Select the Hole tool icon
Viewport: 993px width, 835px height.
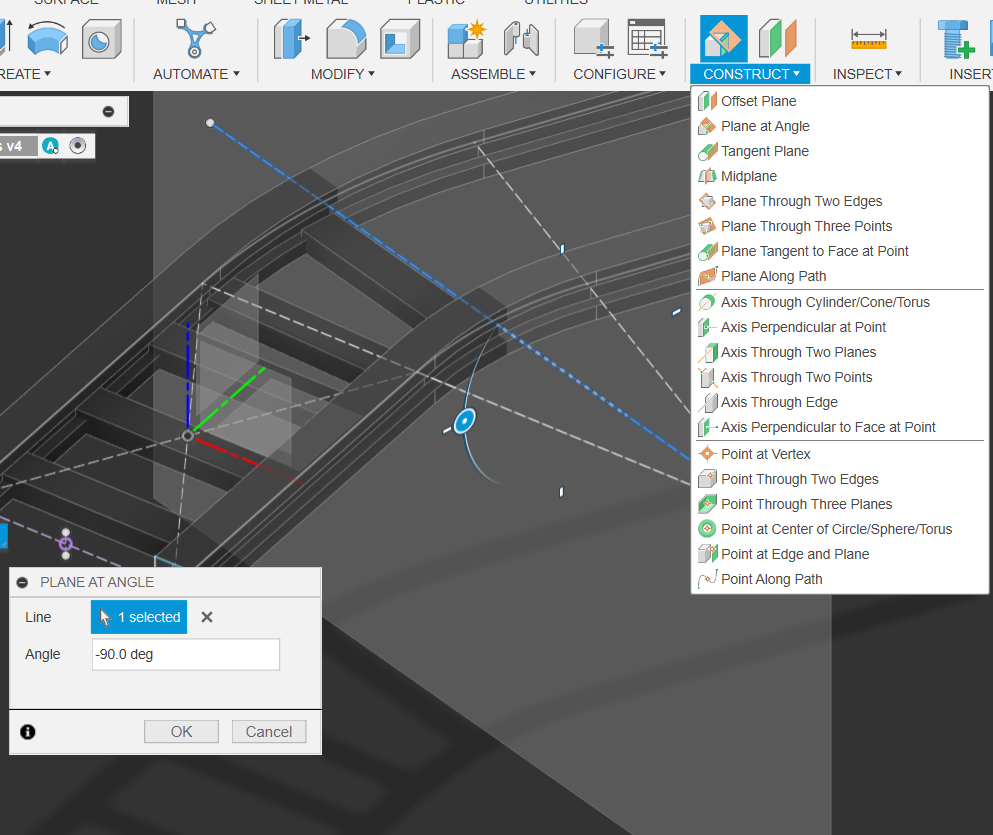(x=101, y=39)
